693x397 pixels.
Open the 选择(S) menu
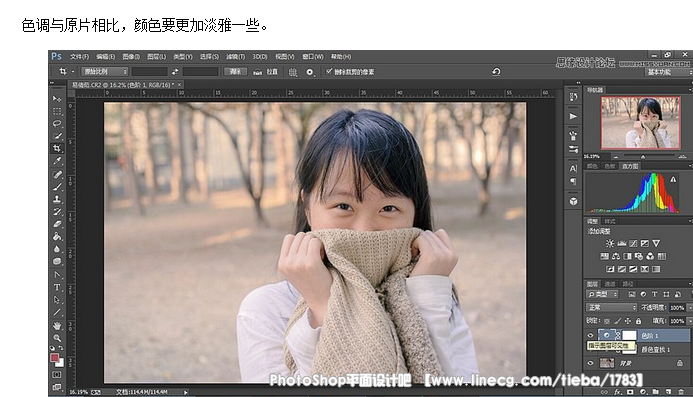click(209, 57)
